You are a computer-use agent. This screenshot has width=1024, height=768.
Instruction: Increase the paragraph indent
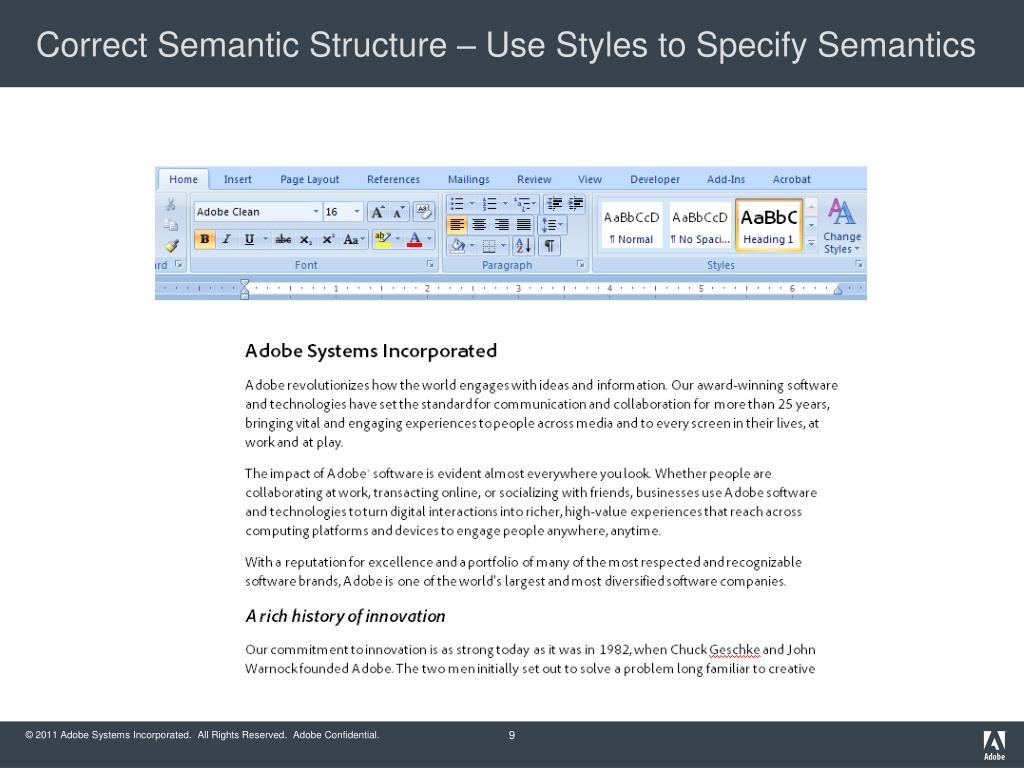575,204
